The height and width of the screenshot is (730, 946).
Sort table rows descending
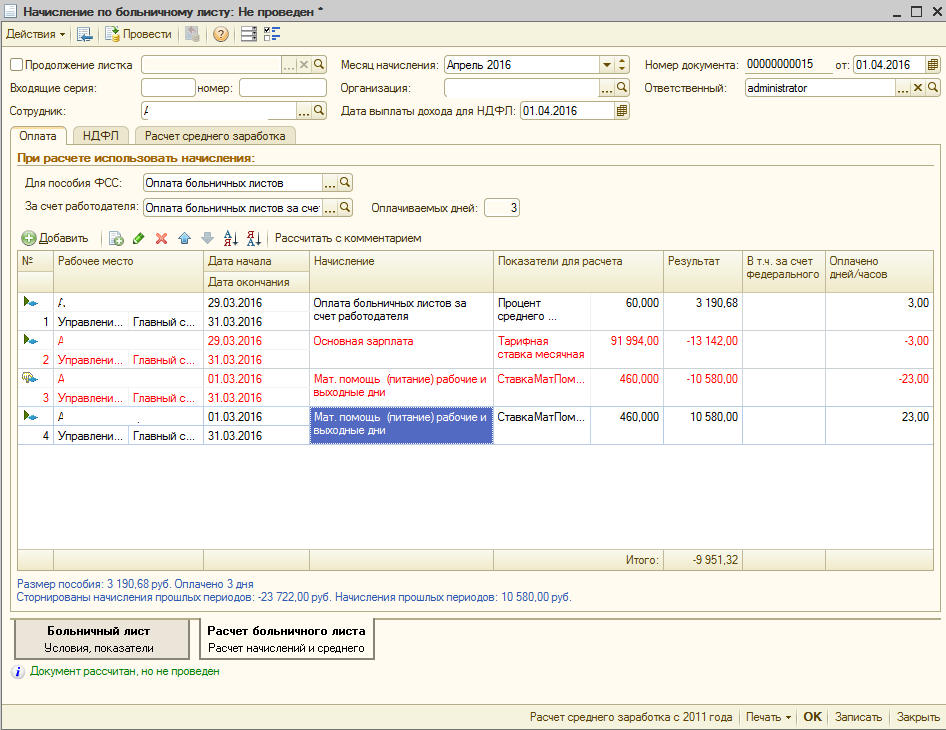click(x=253, y=239)
